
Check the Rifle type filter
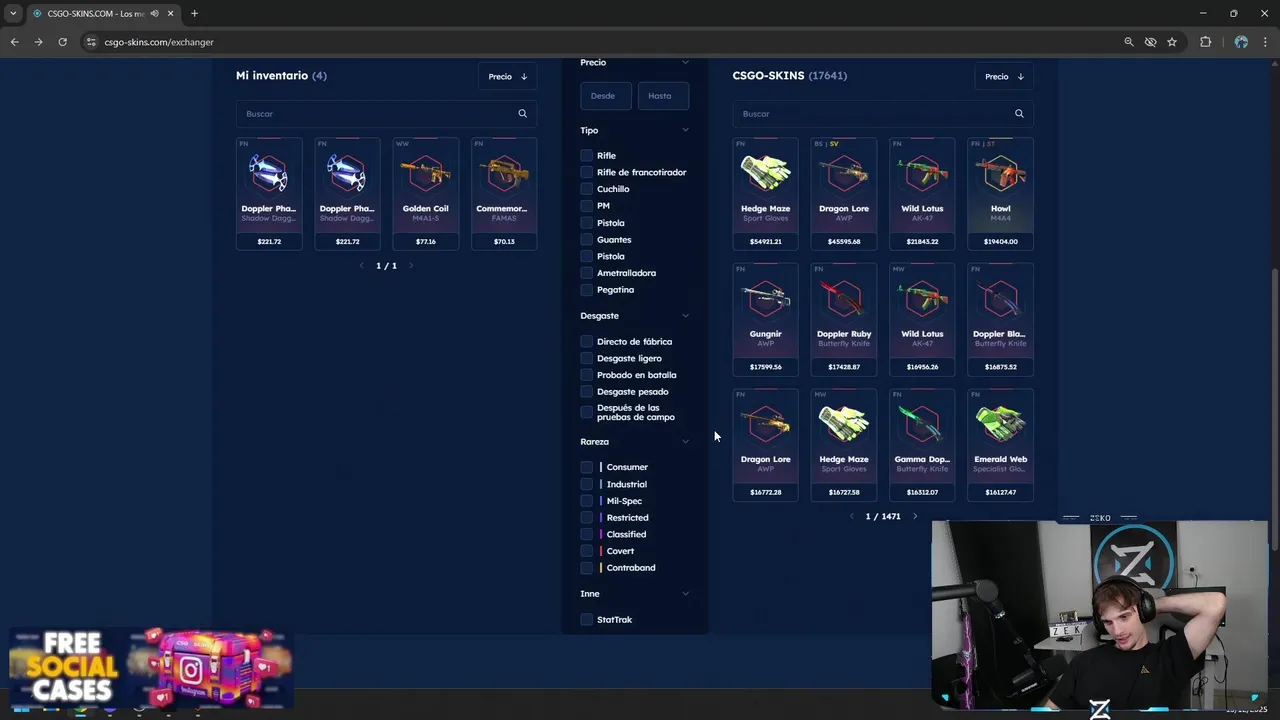pyautogui.click(x=587, y=155)
